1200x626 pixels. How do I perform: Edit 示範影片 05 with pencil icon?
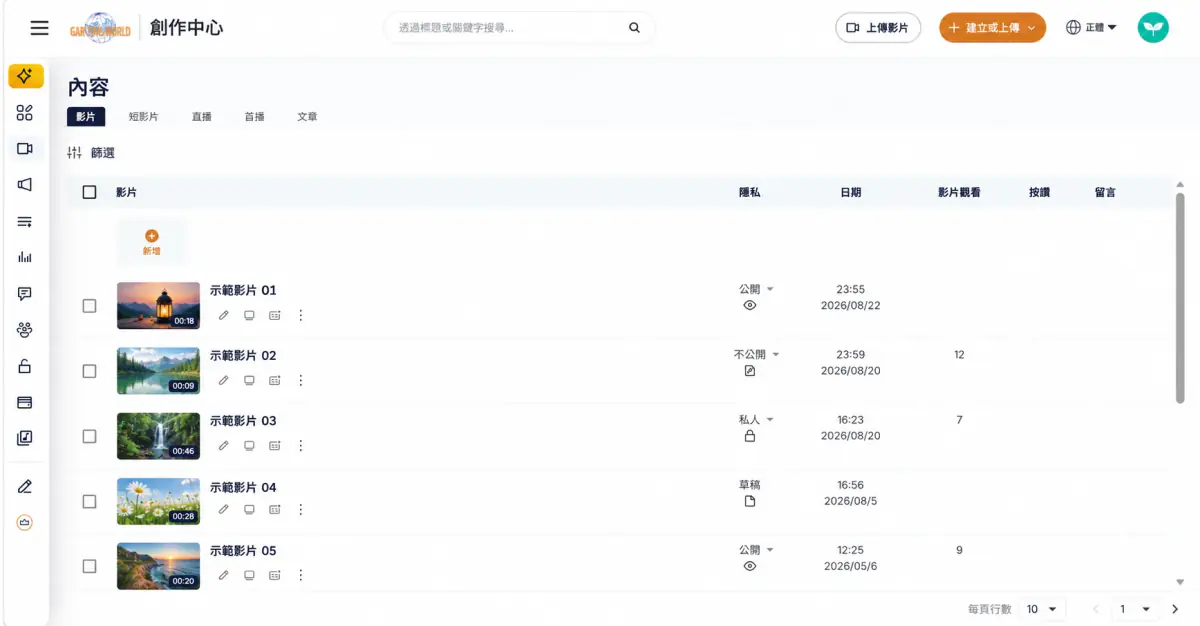pyautogui.click(x=224, y=575)
